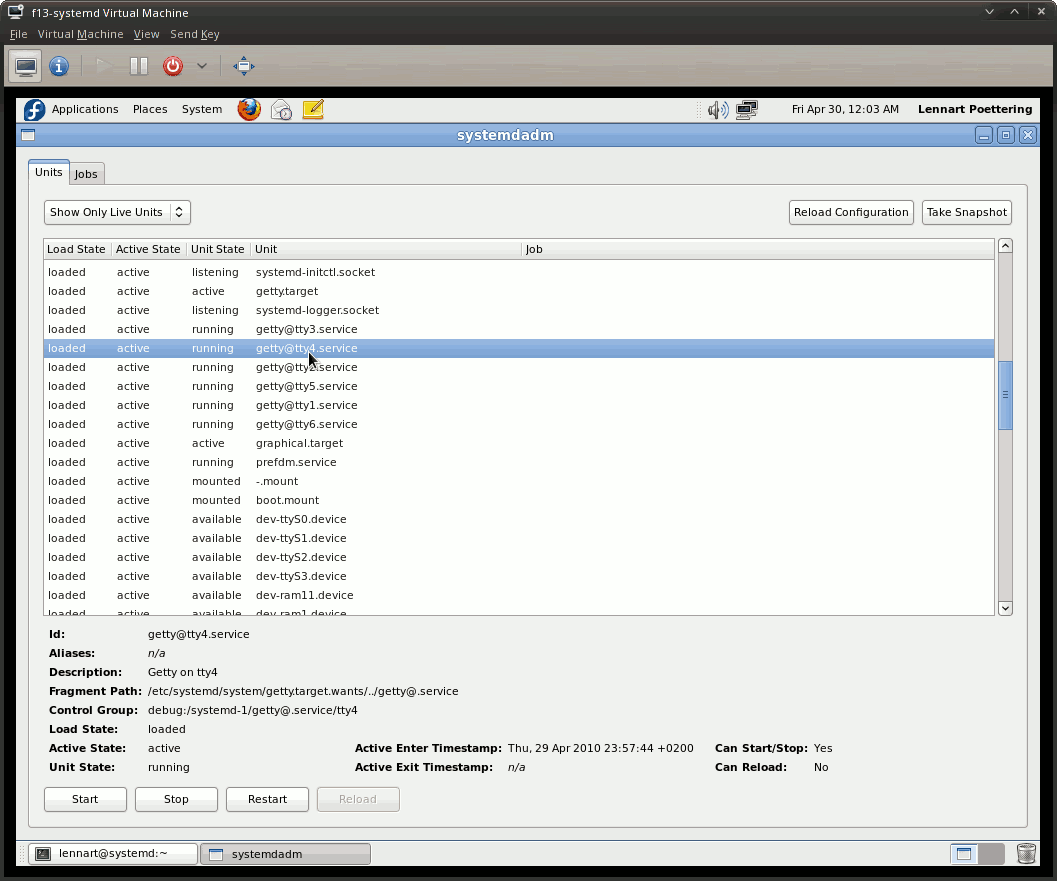Viewport: 1057px width, 881px height.
Task: Open the Evolution mail icon in the panel
Action: [x=280, y=109]
